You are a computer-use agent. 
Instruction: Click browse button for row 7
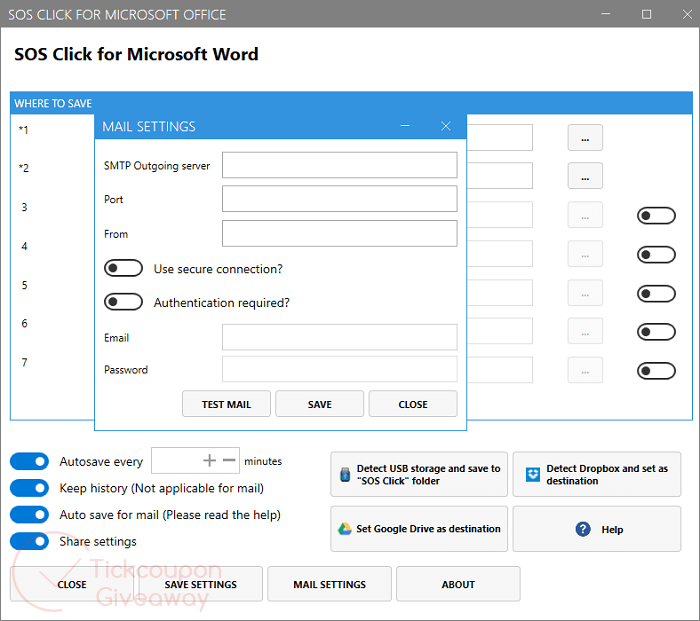click(585, 370)
